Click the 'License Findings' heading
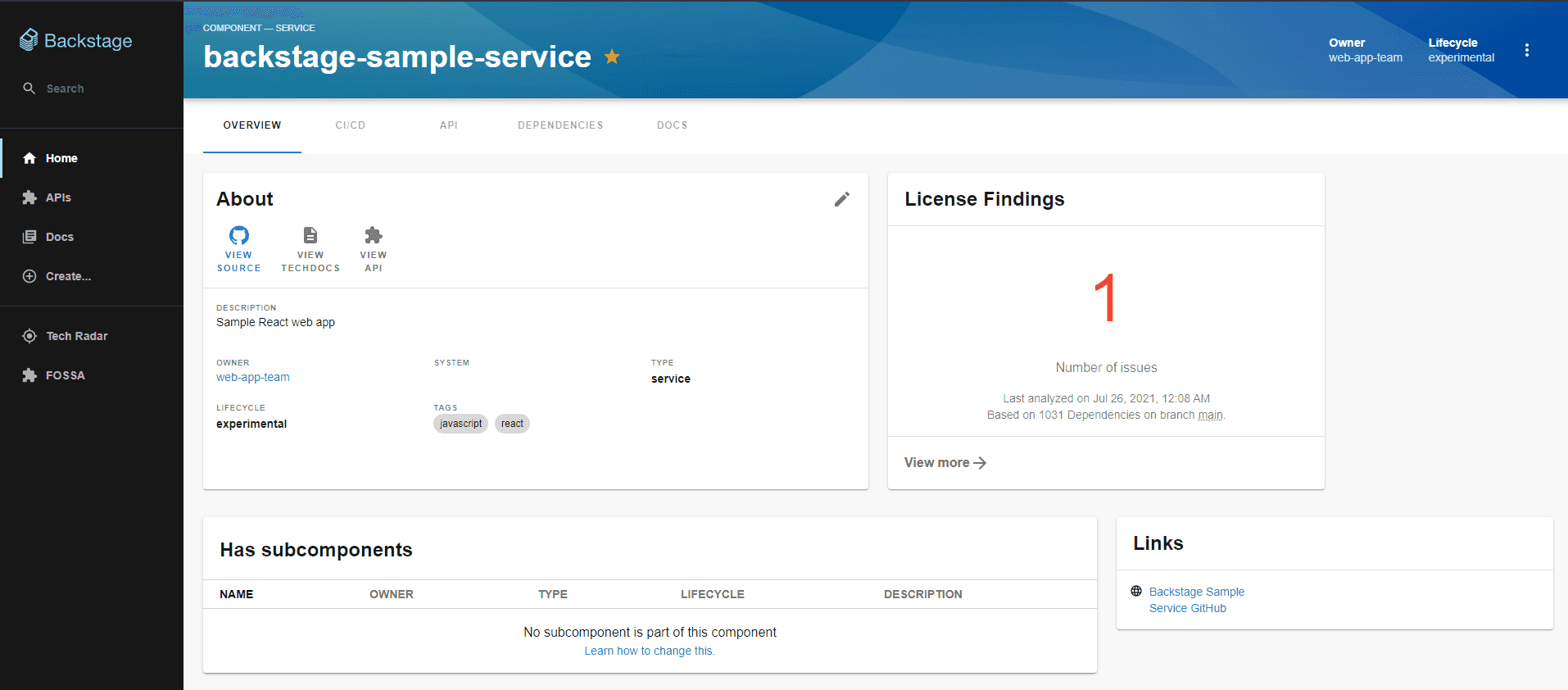Image resolution: width=1568 pixels, height=690 pixels. (985, 199)
